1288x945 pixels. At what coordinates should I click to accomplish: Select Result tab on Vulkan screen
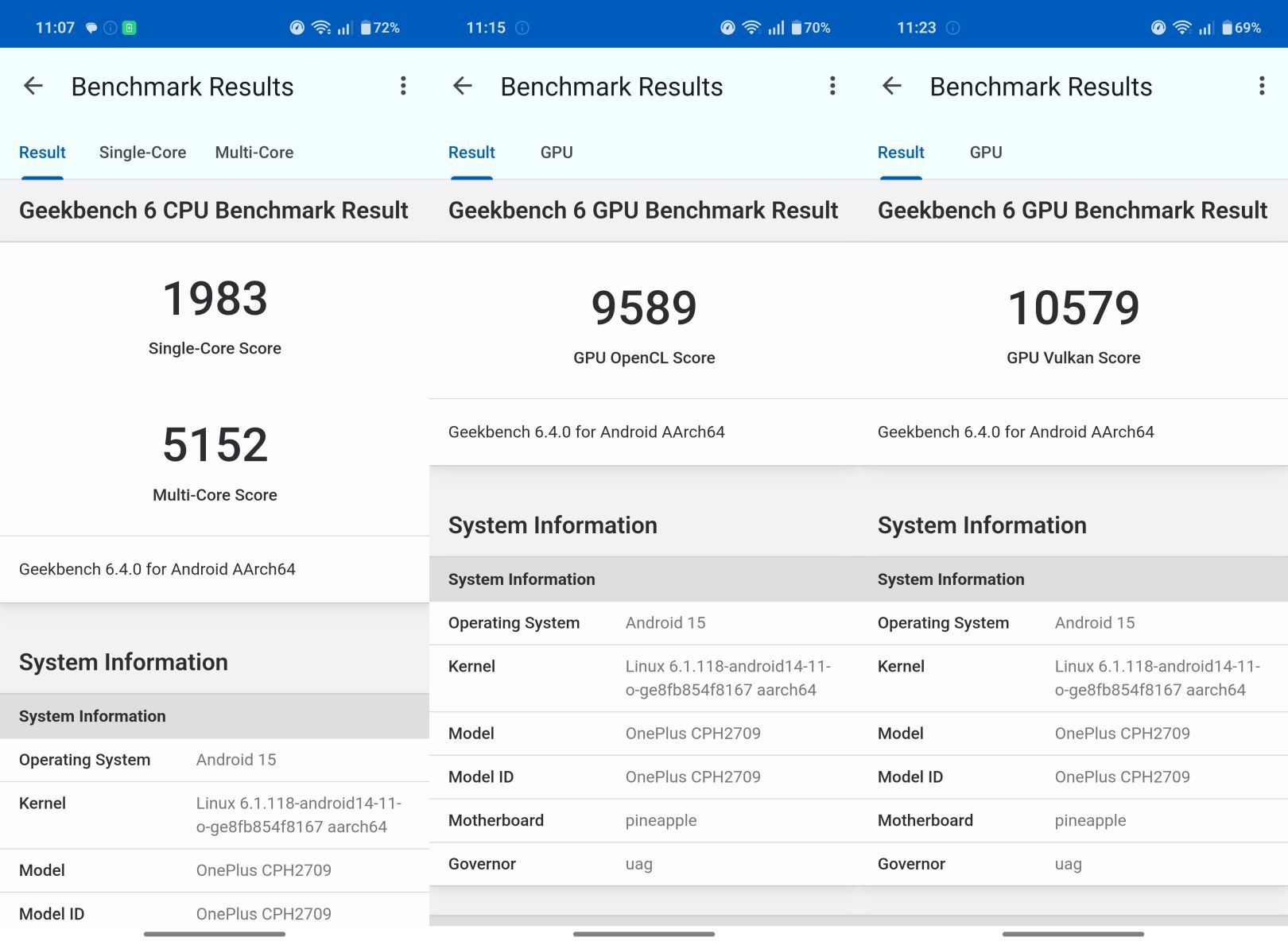pyautogui.click(x=901, y=153)
